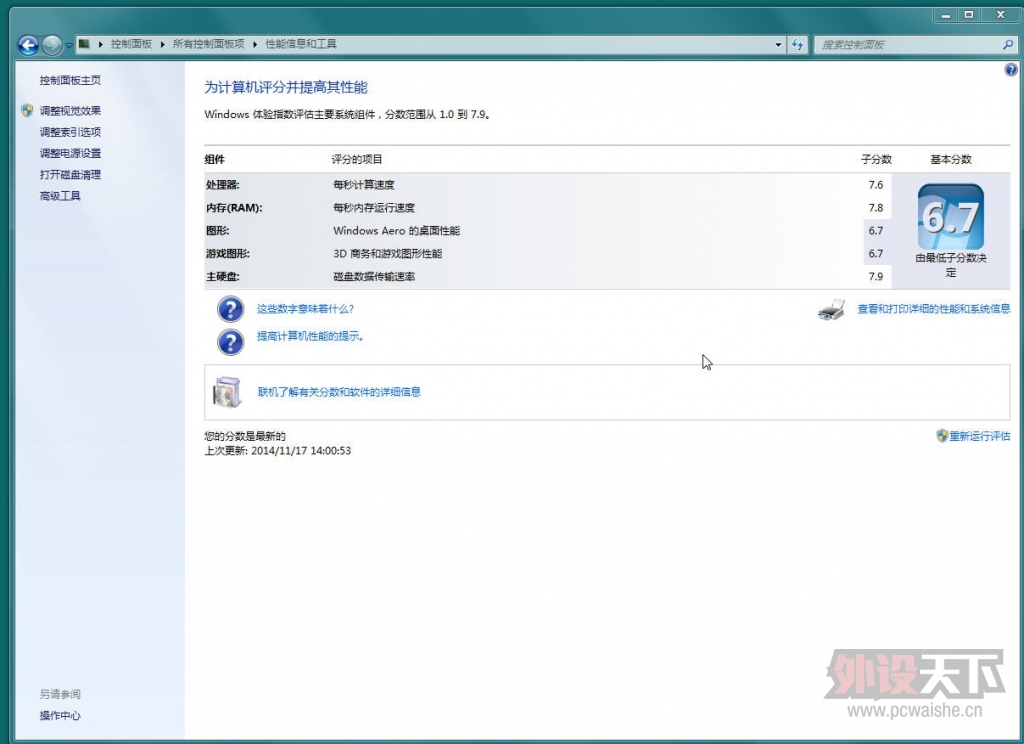Click the 上次更新 2014/11/17 timestamp
1024x744 pixels.
278,451
